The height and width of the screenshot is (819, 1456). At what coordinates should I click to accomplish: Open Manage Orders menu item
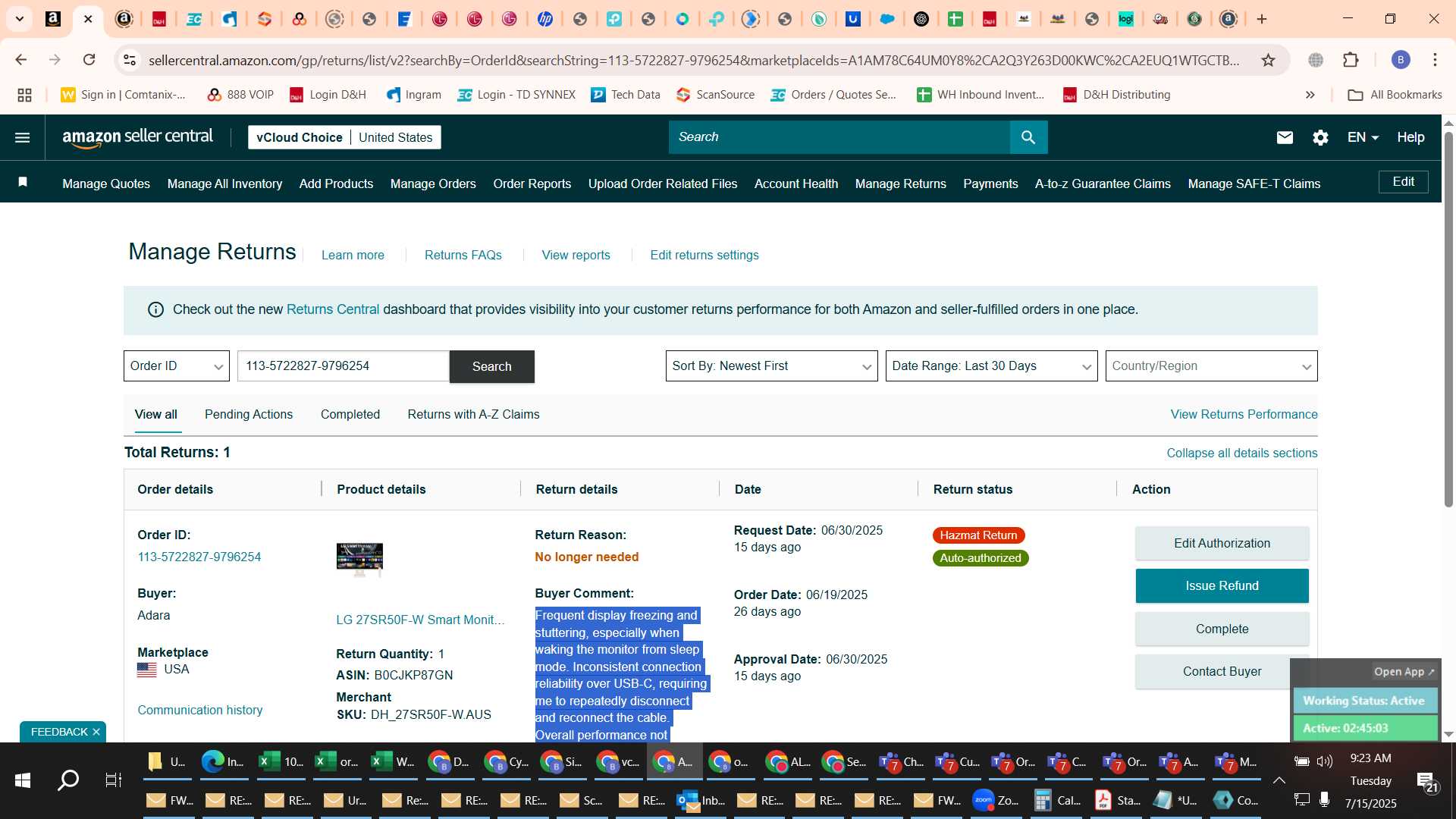[433, 184]
